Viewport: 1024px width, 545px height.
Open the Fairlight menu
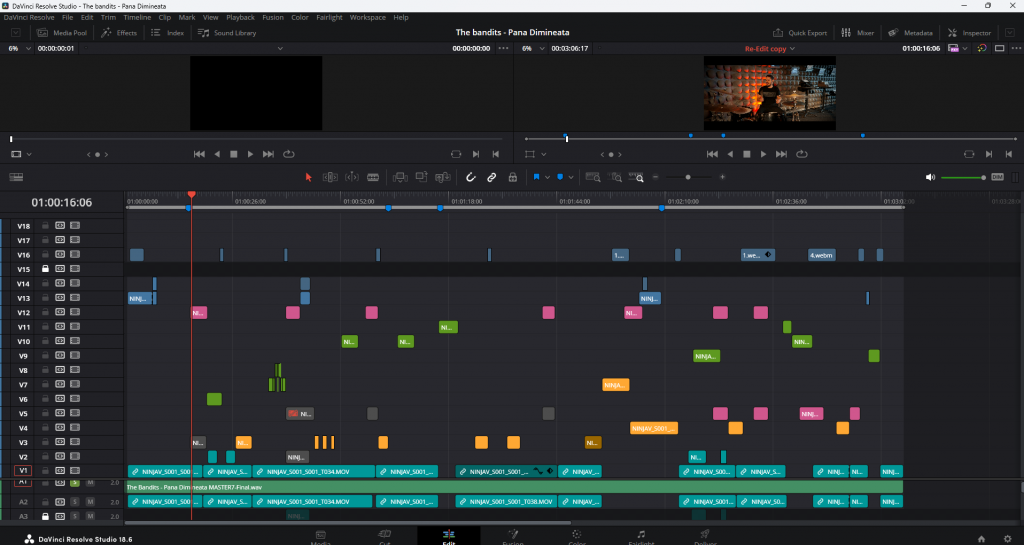point(328,17)
